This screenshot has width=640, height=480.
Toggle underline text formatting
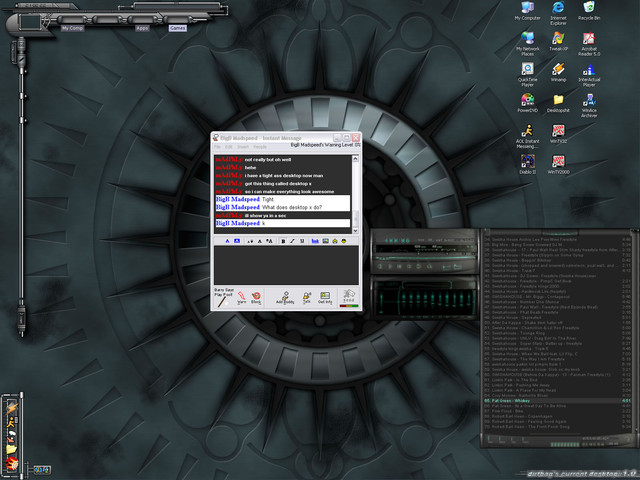pyautogui.click(x=301, y=241)
